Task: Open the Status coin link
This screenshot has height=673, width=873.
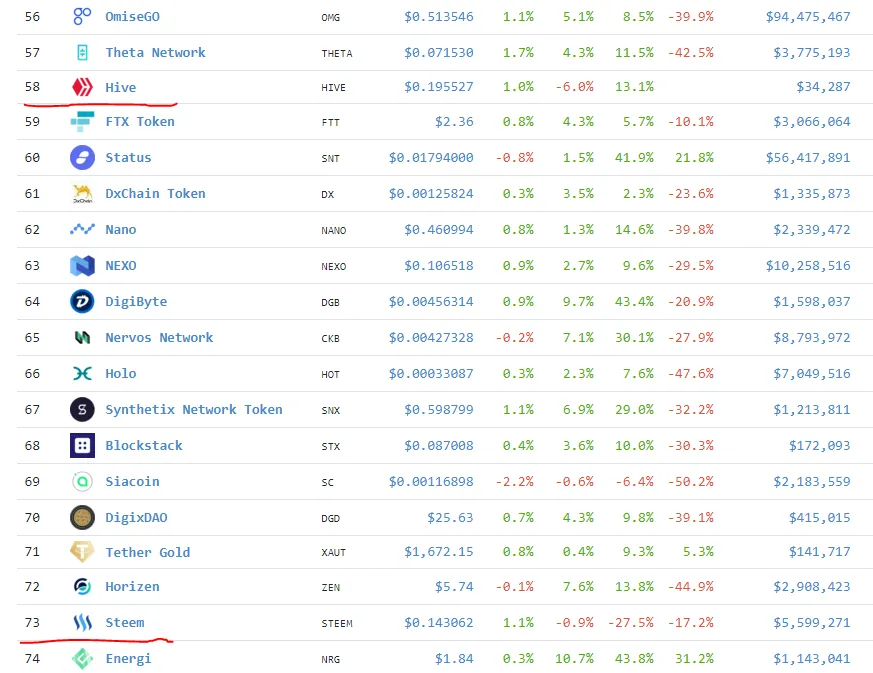Action: (x=129, y=158)
